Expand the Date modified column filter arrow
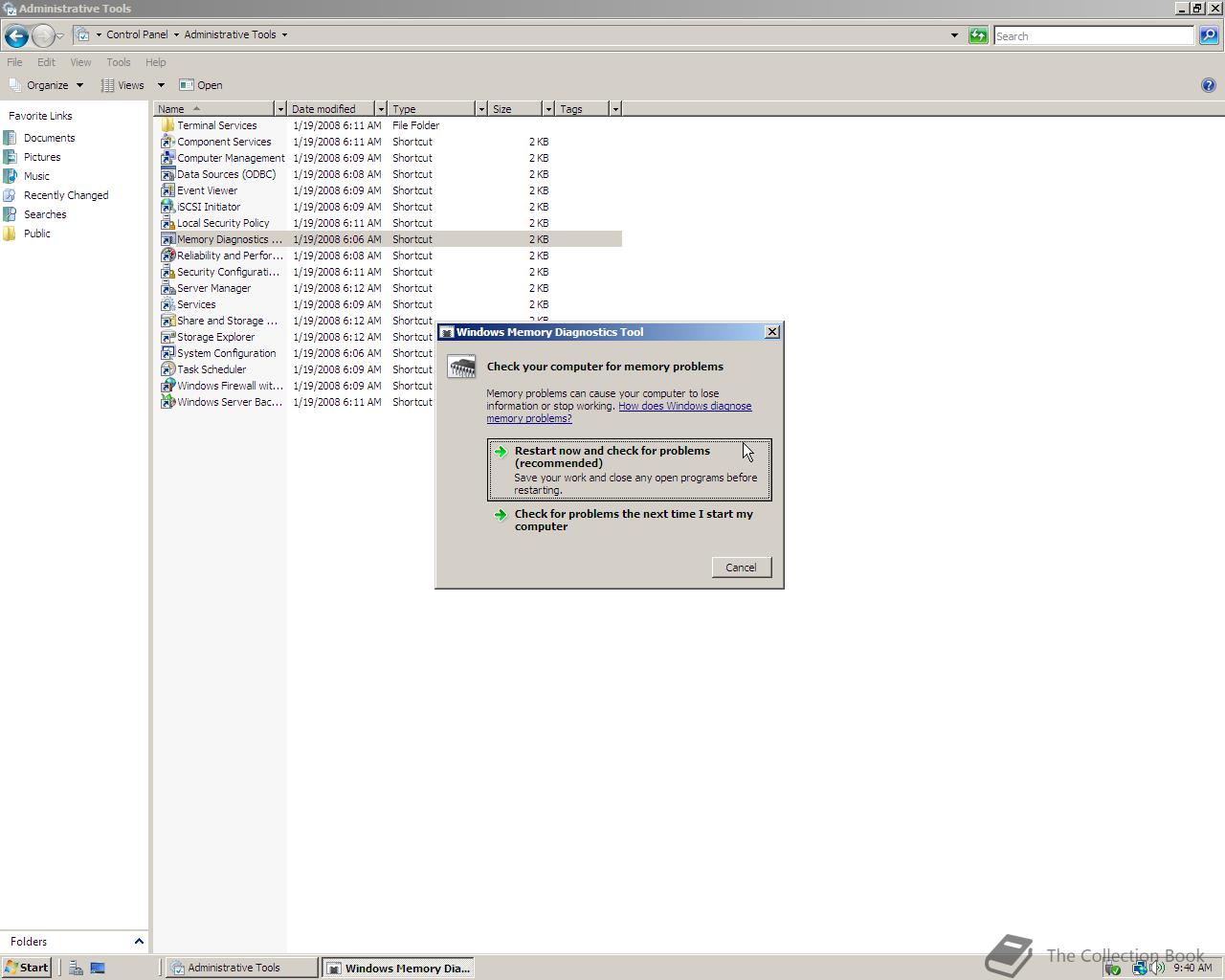 coord(381,109)
